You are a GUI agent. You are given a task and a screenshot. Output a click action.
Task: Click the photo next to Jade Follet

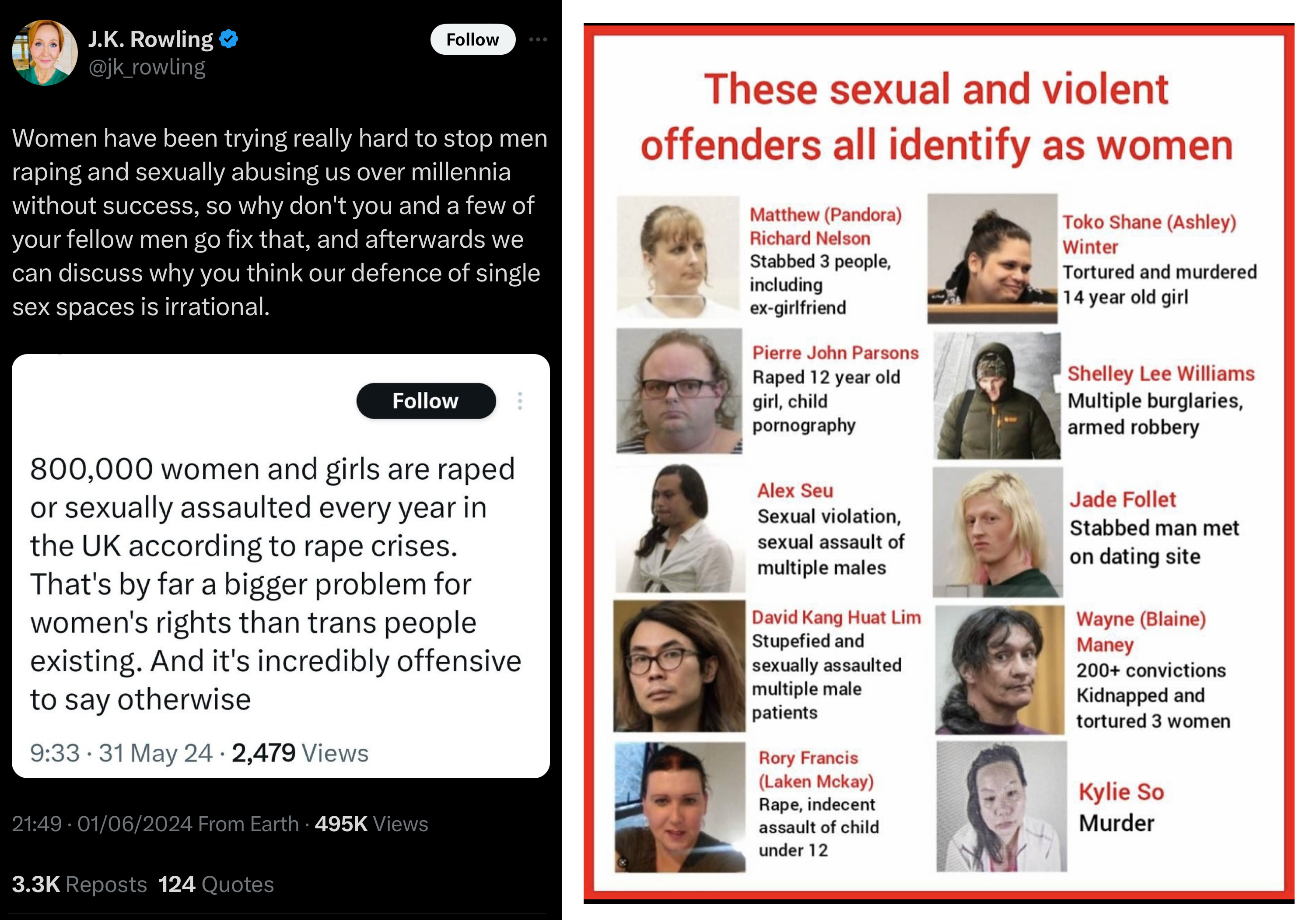[998, 532]
